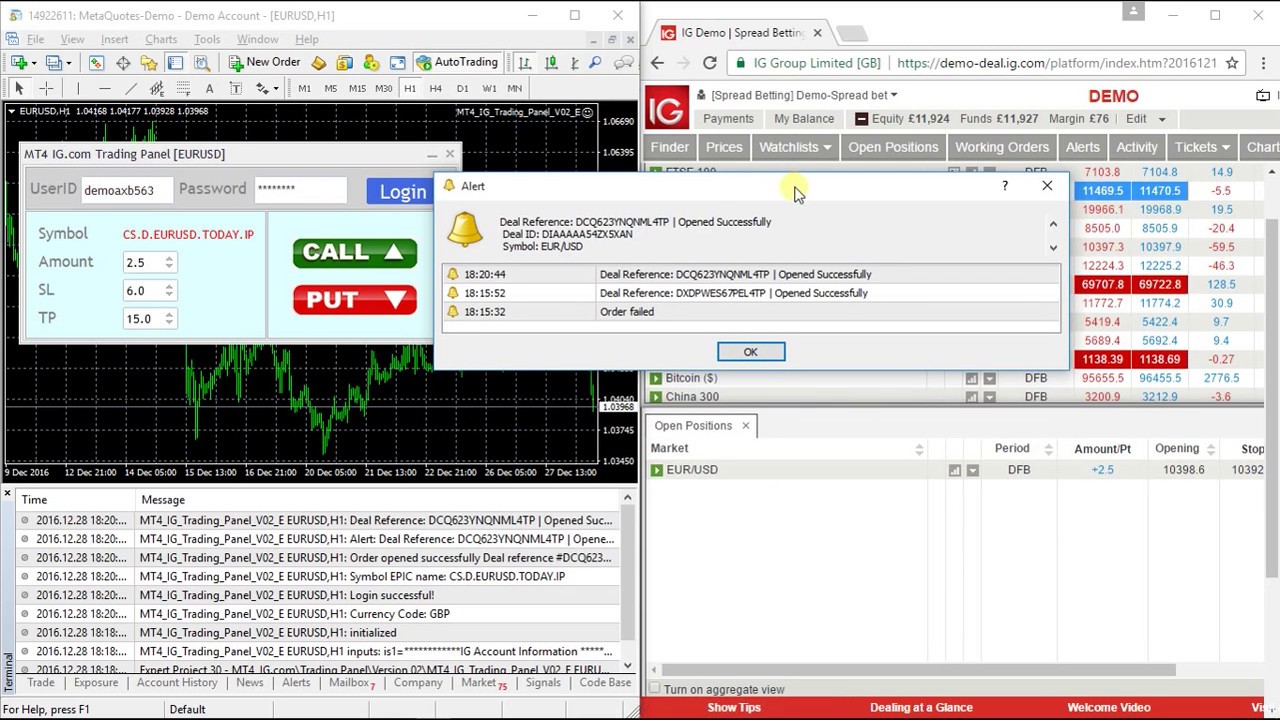This screenshot has width=1280, height=720.
Task: Switch chart timeframe to M1
Action: click(x=304, y=88)
